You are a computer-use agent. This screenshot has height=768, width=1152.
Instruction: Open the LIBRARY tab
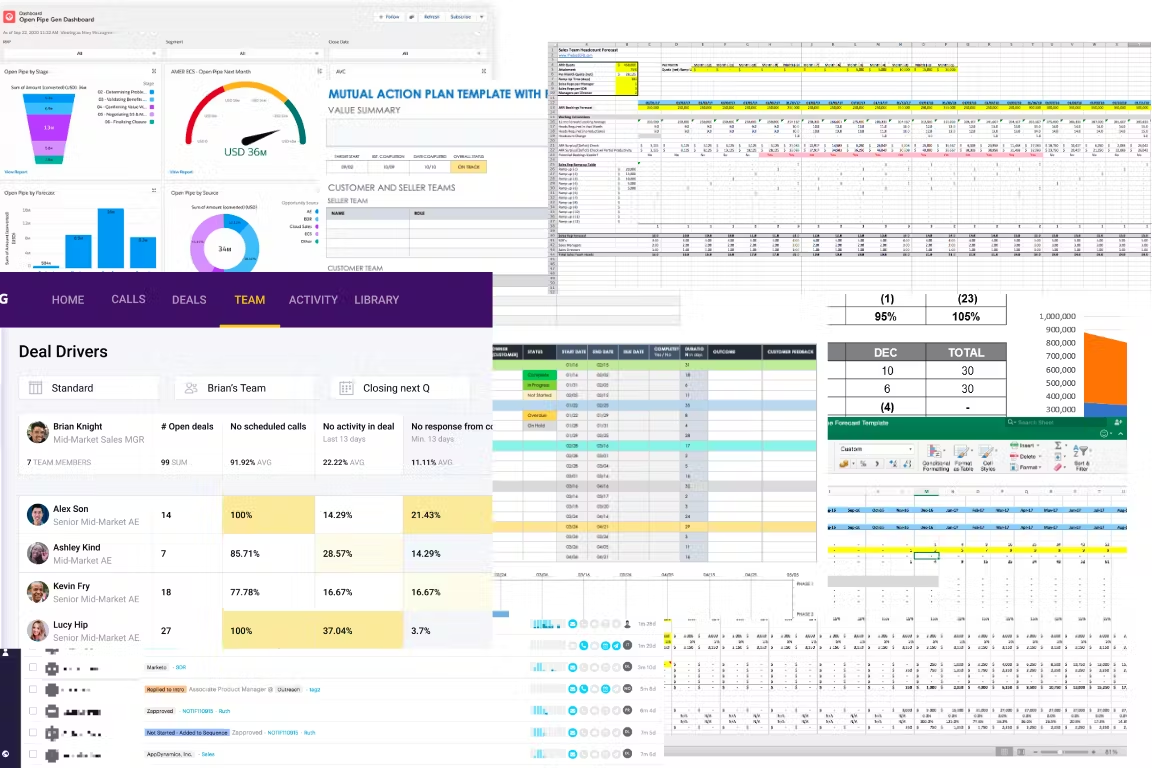pyautogui.click(x=376, y=300)
